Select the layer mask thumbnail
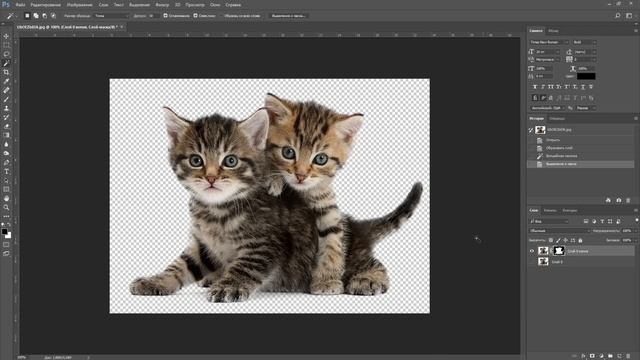The image size is (640, 360). [x=558, y=251]
